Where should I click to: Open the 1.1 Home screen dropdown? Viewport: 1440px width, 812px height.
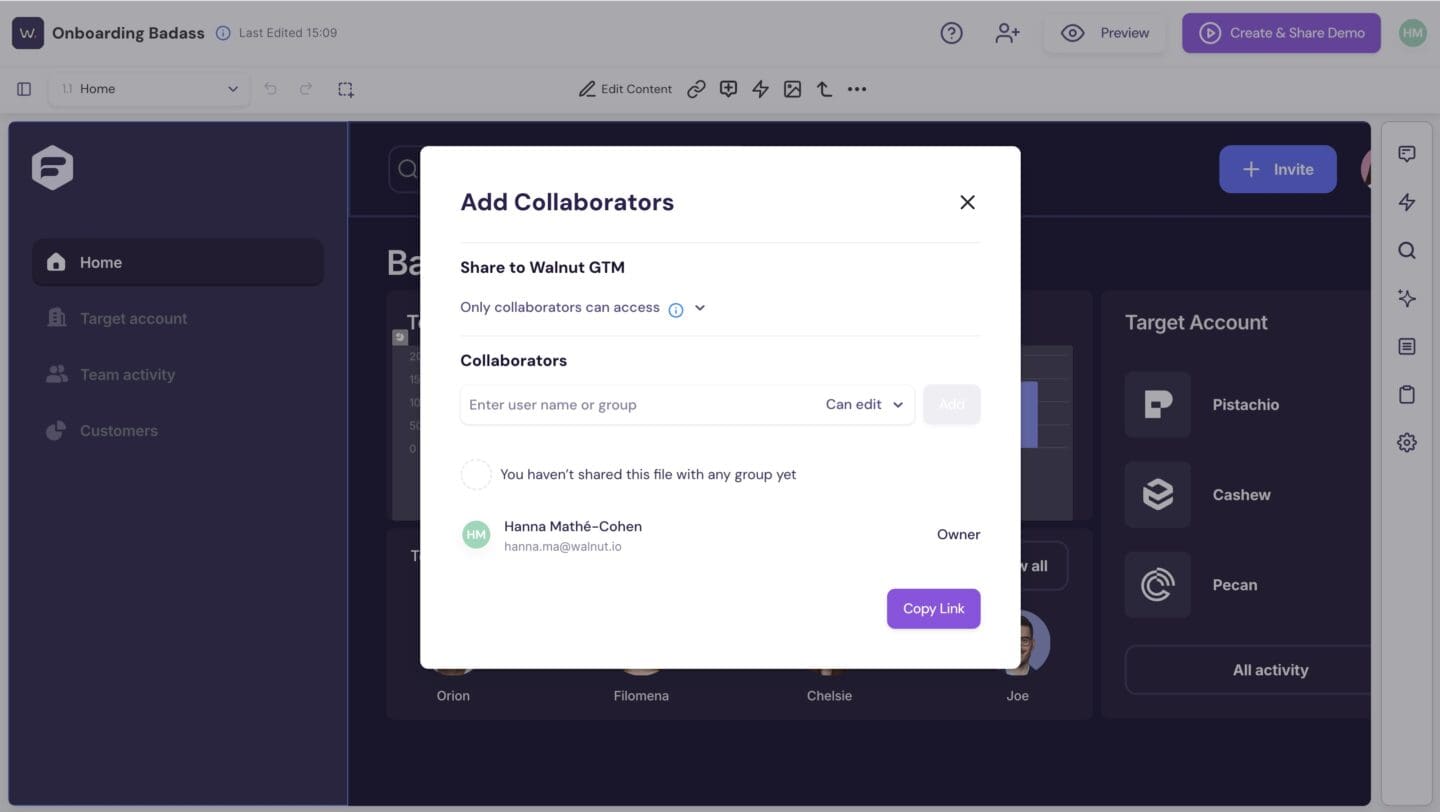[x=149, y=89]
